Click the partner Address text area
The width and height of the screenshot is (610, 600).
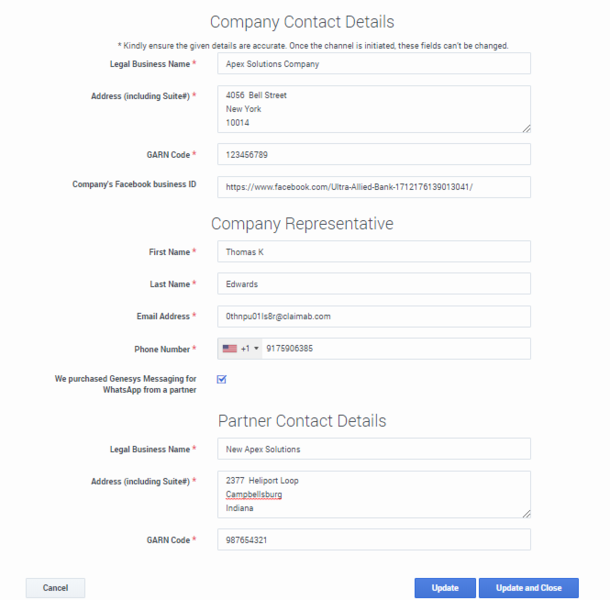pyautogui.click(x=374, y=494)
